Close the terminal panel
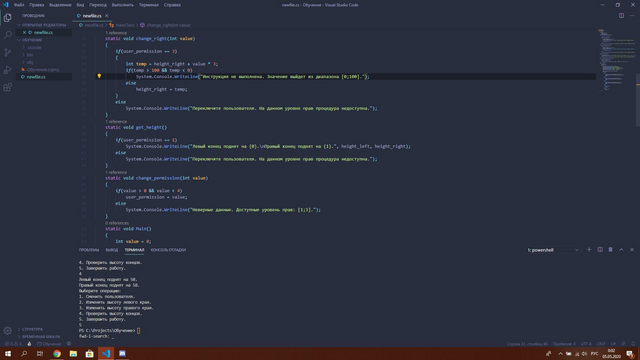This screenshot has height=360, width=640. point(632,249)
